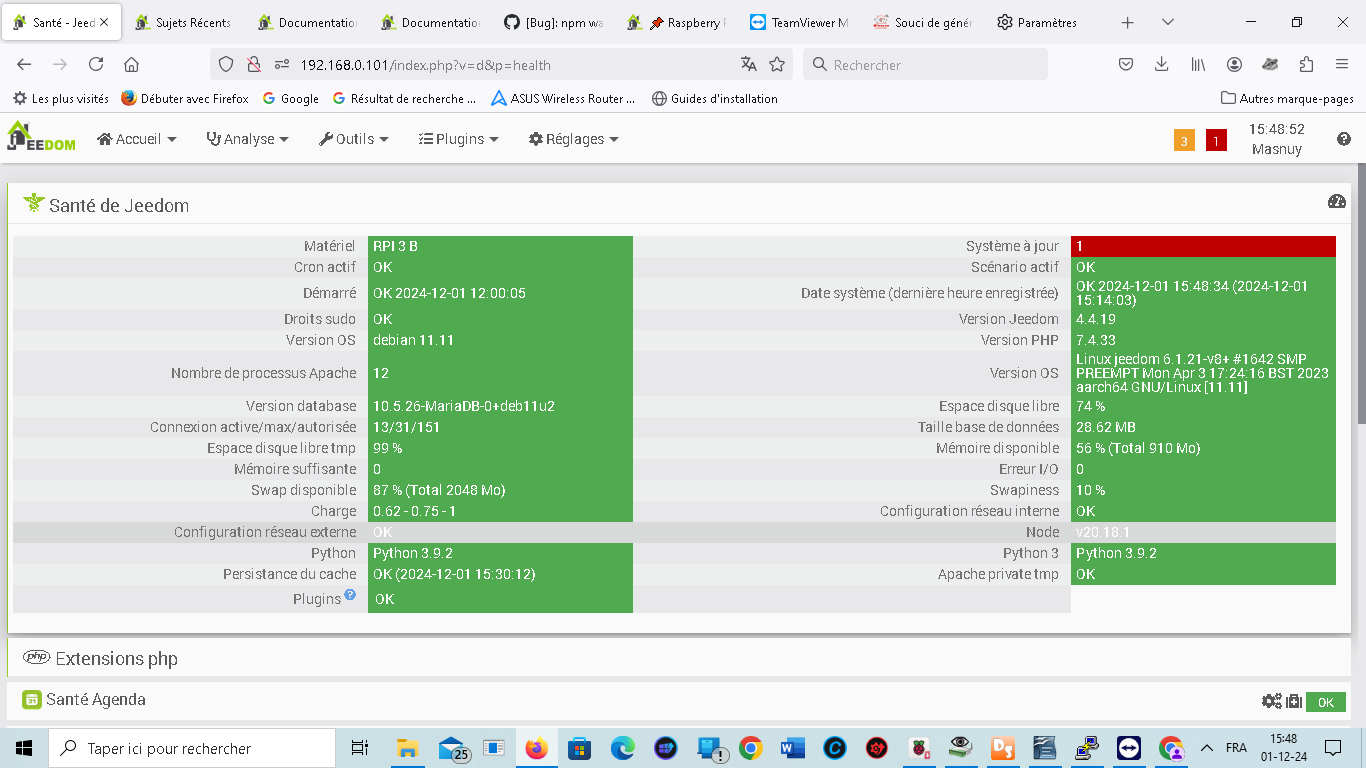Show hidden system tray icons chevron
Image resolution: width=1366 pixels, height=768 pixels.
1207,748
